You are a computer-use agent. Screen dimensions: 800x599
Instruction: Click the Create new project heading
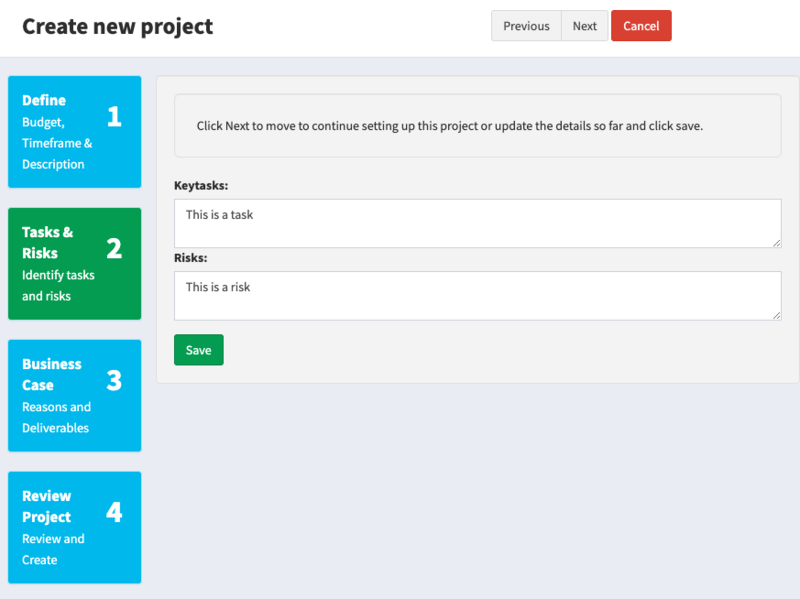117,27
